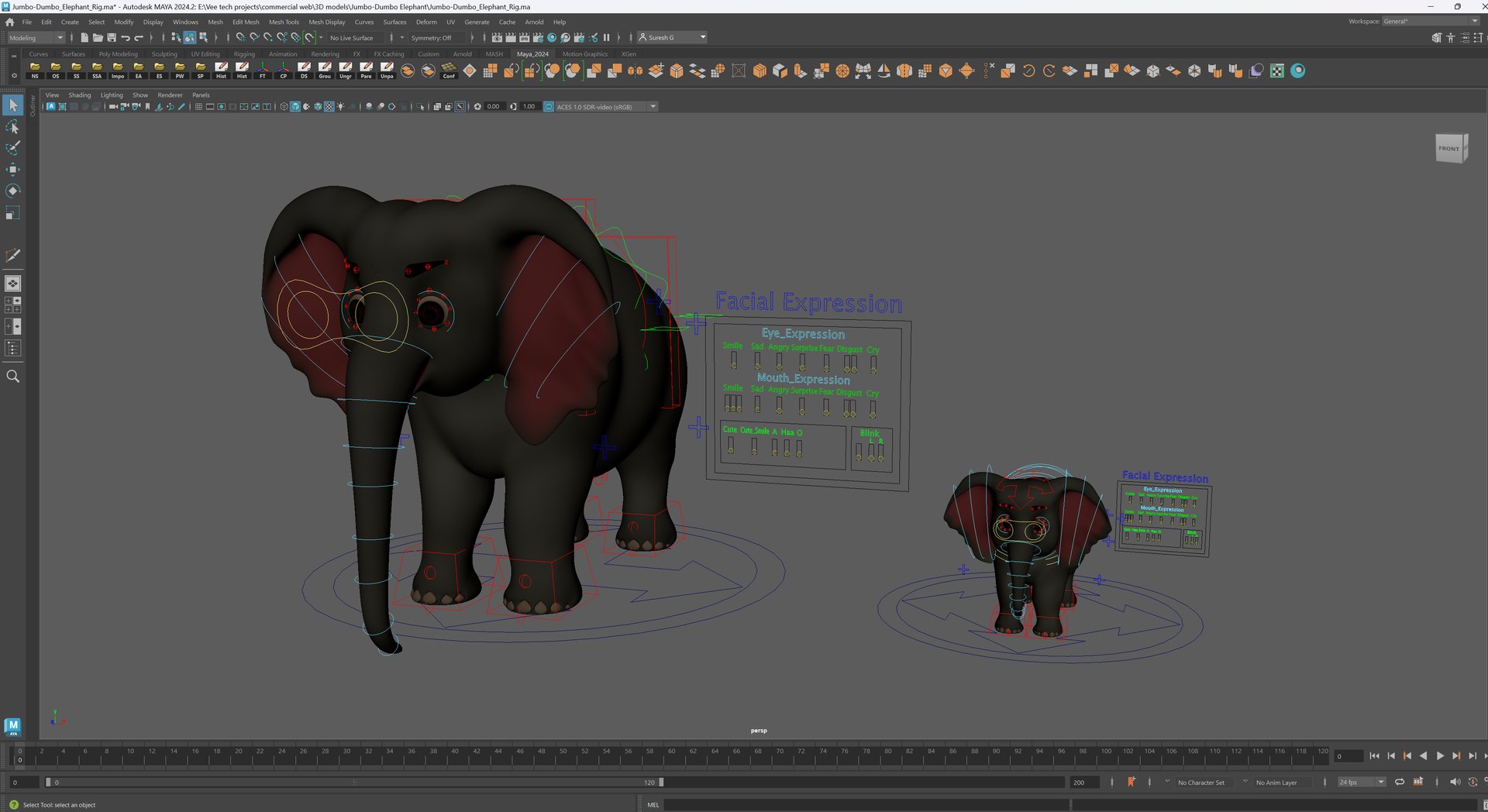
Task: Open the Modeling menu set dropdown
Action: [x=36, y=37]
